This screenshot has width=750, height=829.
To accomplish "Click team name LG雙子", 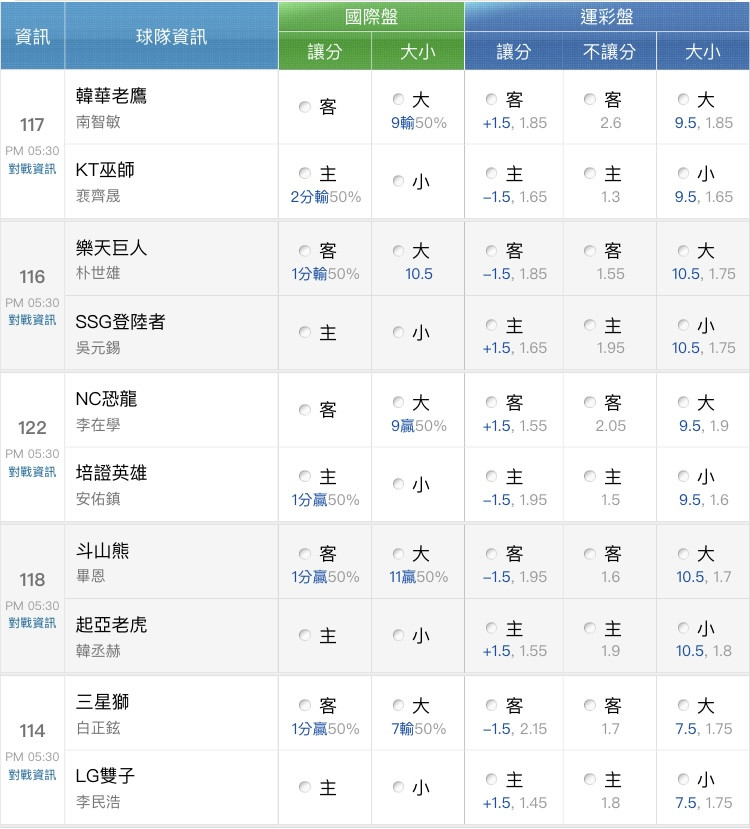I will 105,776.
